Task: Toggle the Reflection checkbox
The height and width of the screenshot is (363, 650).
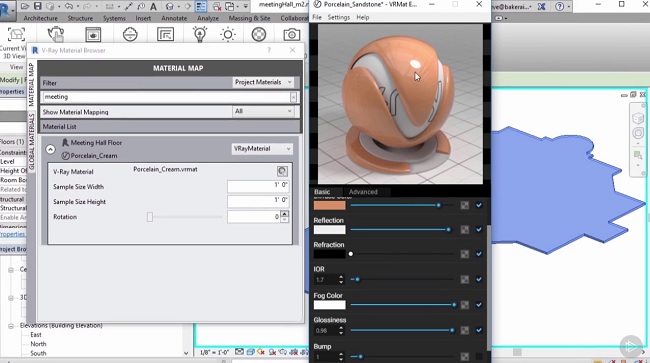Action: (x=479, y=230)
